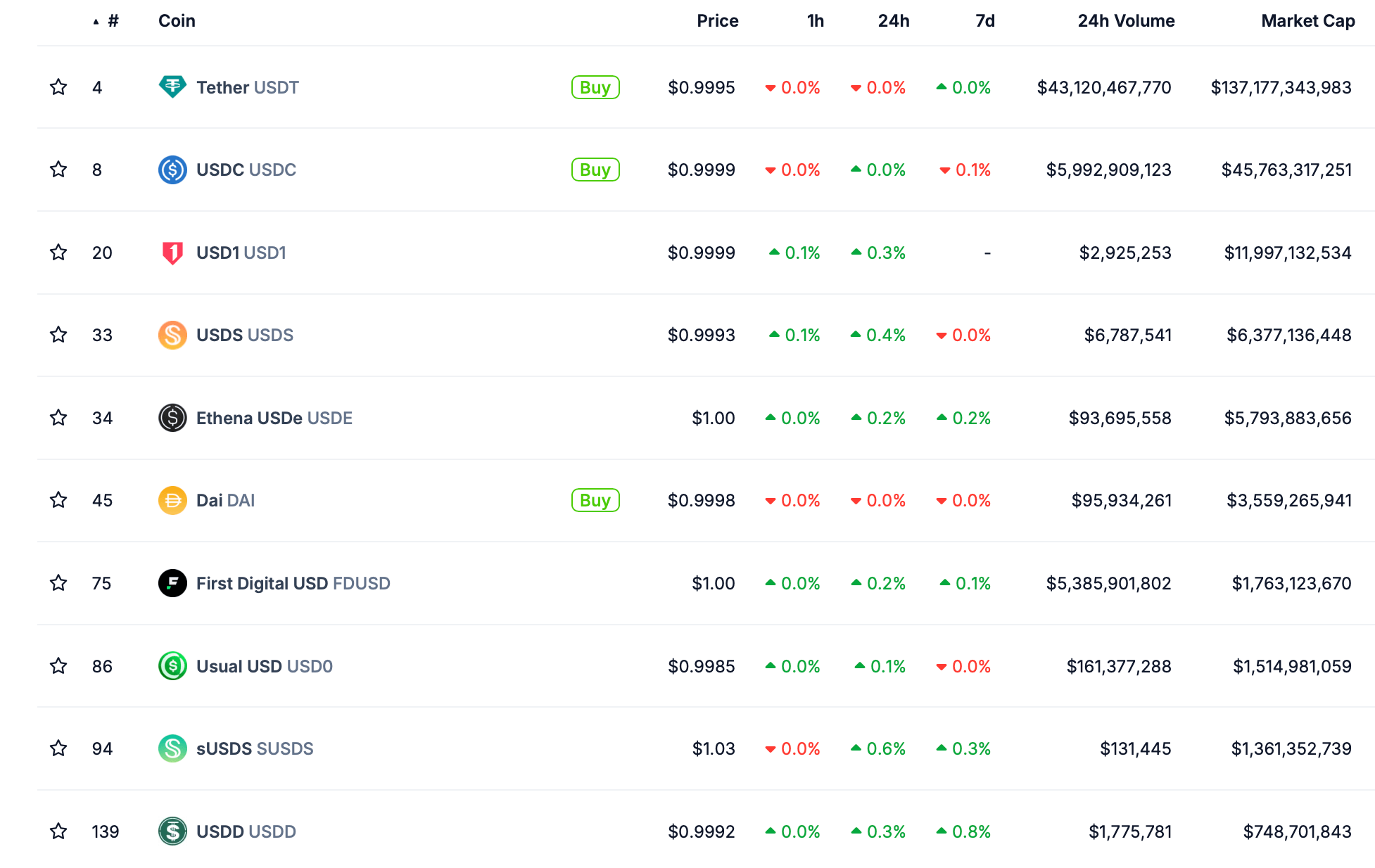The height and width of the screenshot is (868, 1375).
Task: Sort by rank using the # header
Action: 113,21
